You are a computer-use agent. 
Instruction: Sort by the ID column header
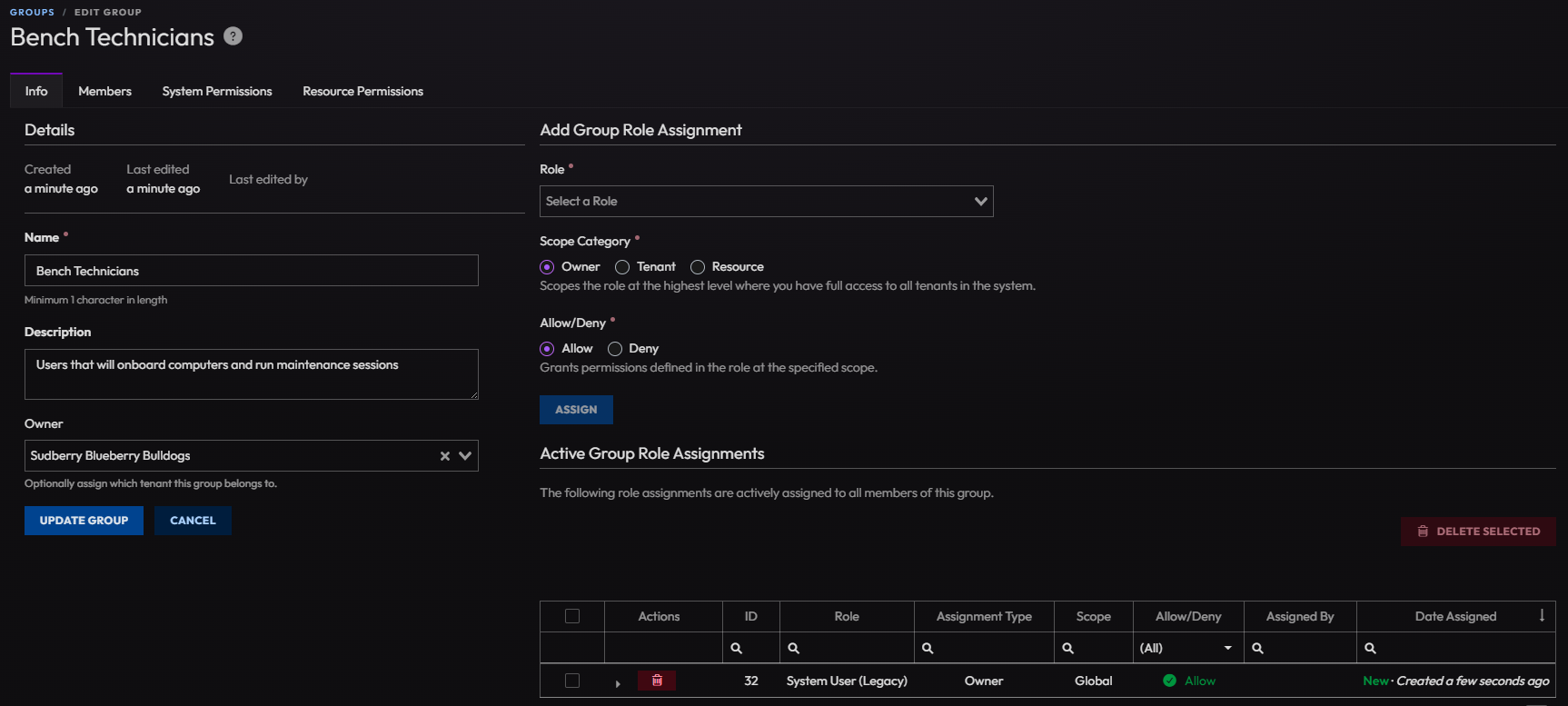[x=751, y=616]
